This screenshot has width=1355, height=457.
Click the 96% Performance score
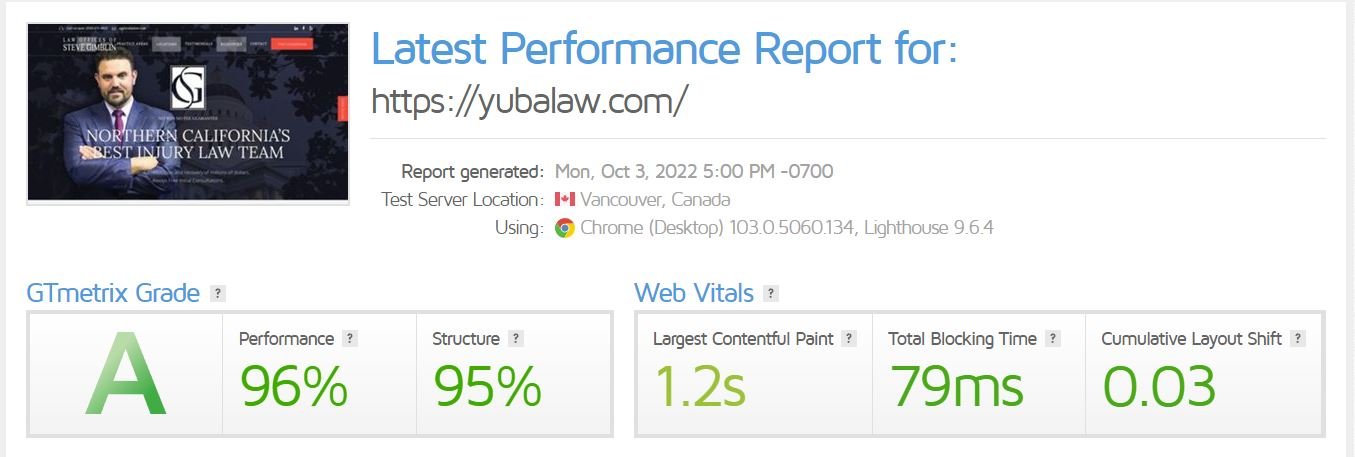(x=294, y=386)
